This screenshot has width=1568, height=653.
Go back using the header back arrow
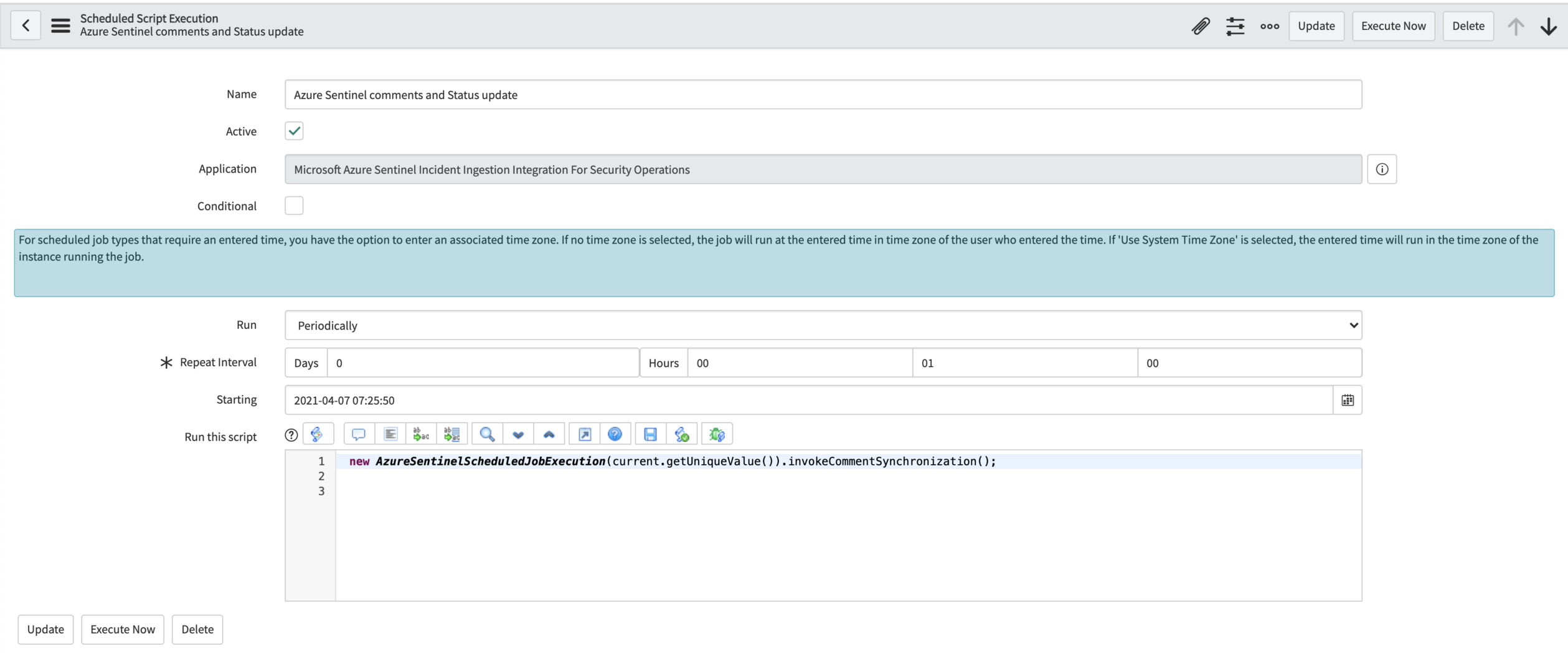click(26, 26)
